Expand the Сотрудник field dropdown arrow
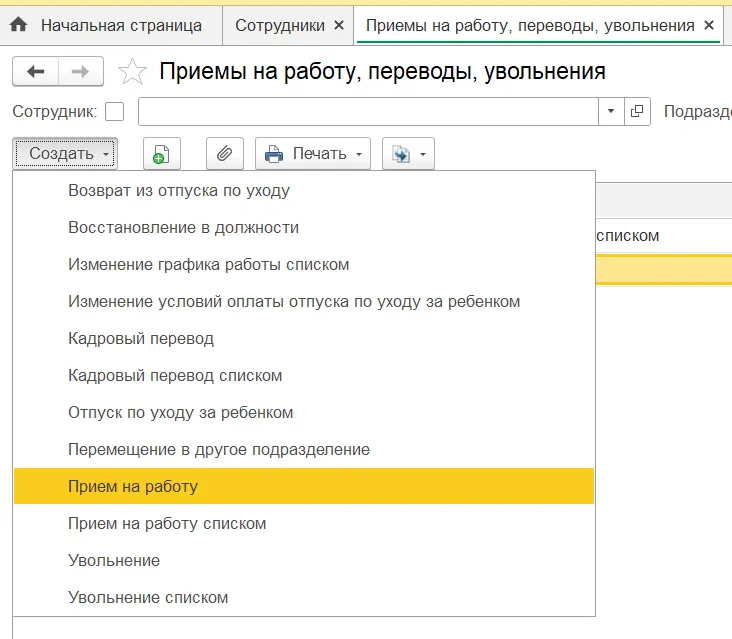This screenshot has width=732, height=639. (x=611, y=111)
